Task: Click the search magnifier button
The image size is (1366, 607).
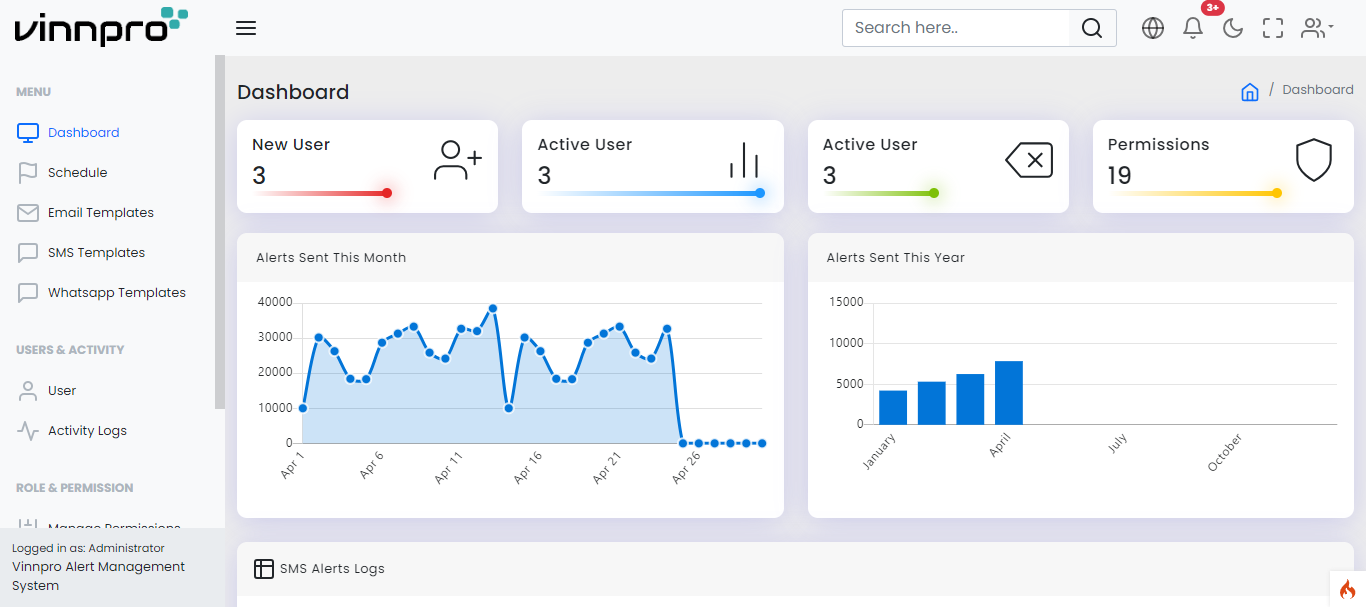Action: click(1092, 28)
